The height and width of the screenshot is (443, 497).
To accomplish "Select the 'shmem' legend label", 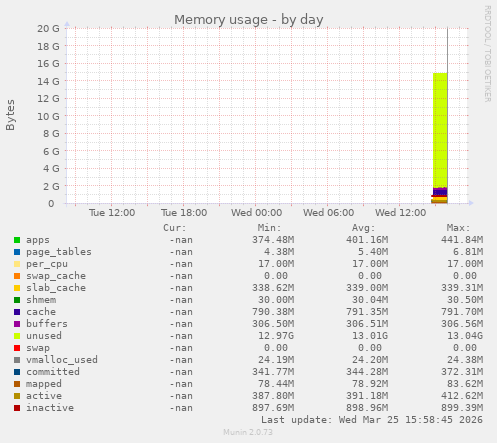I will (x=41, y=300).
